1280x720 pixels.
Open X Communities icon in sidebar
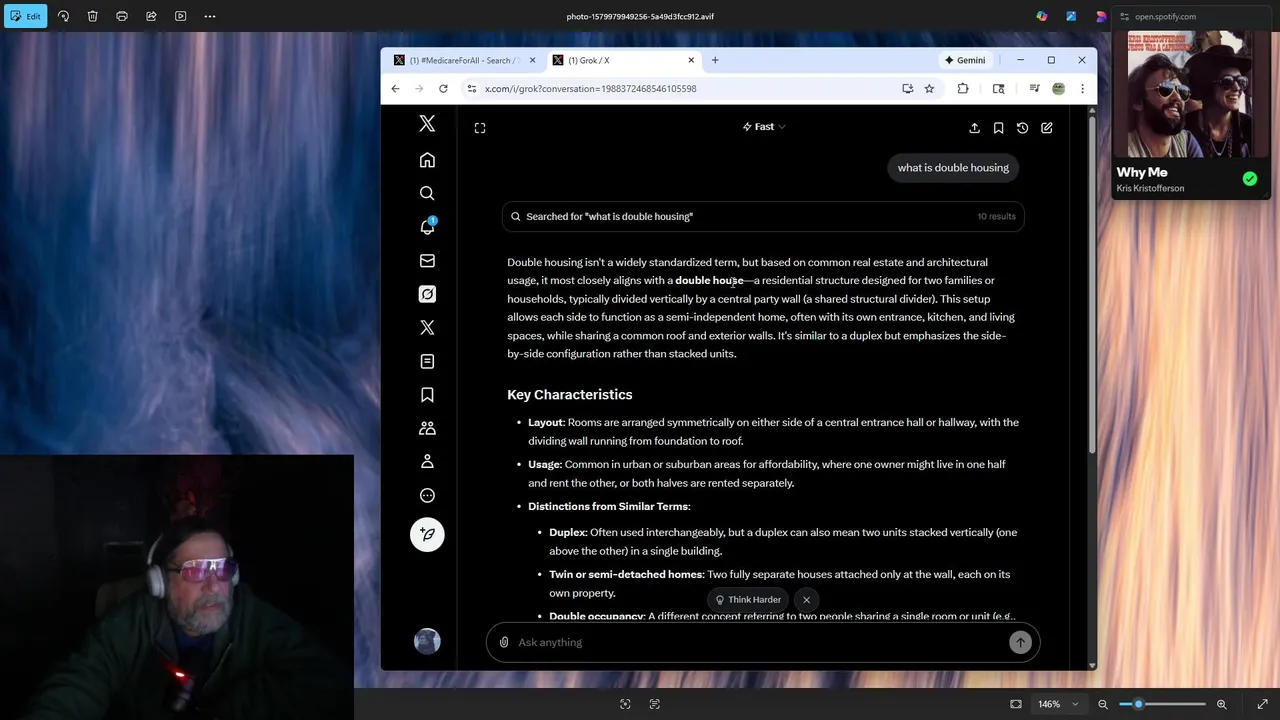427,428
